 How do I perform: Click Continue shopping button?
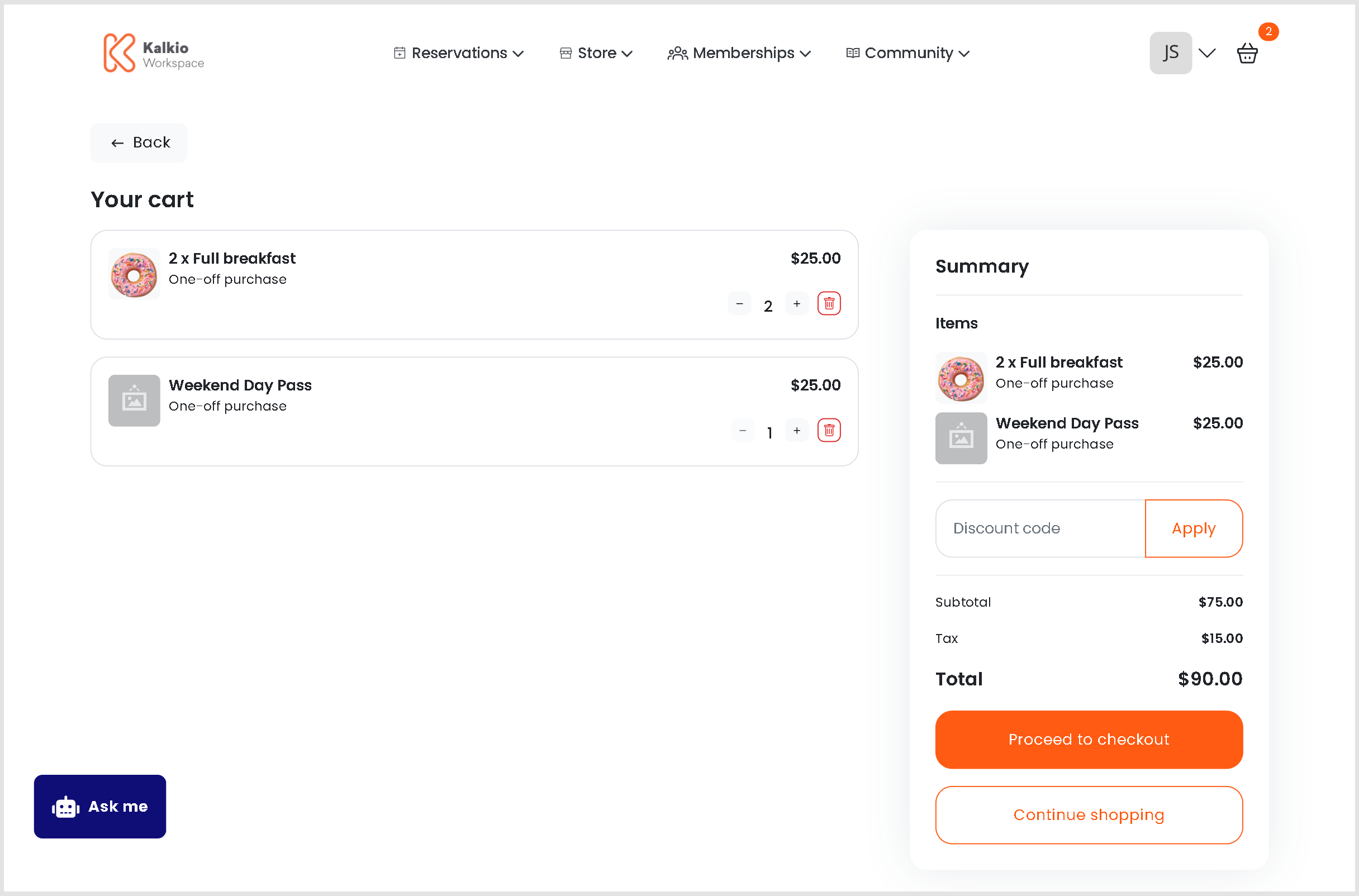pos(1089,815)
